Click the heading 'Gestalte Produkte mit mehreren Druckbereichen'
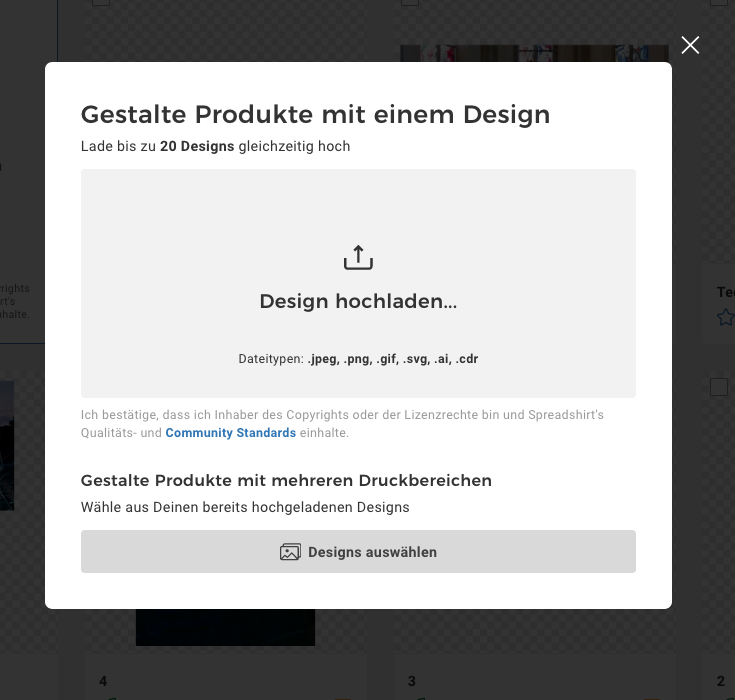735x700 pixels. [x=286, y=481]
